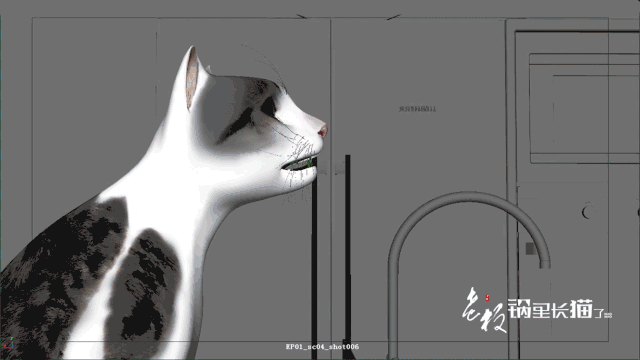The height and width of the screenshot is (360, 640).
Task: Select the cat's eye
Action: (269, 107)
